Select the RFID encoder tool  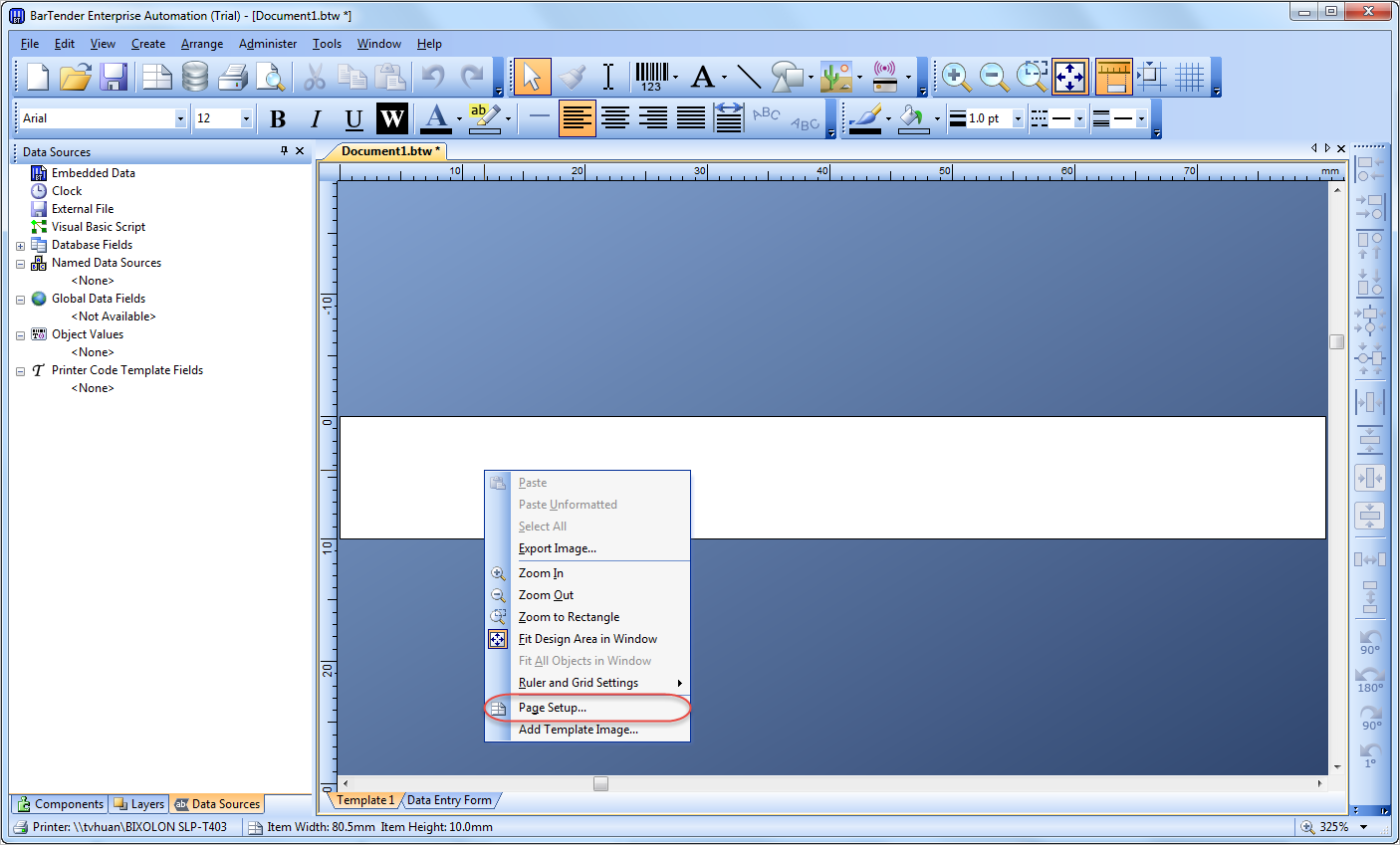tap(885, 77)
